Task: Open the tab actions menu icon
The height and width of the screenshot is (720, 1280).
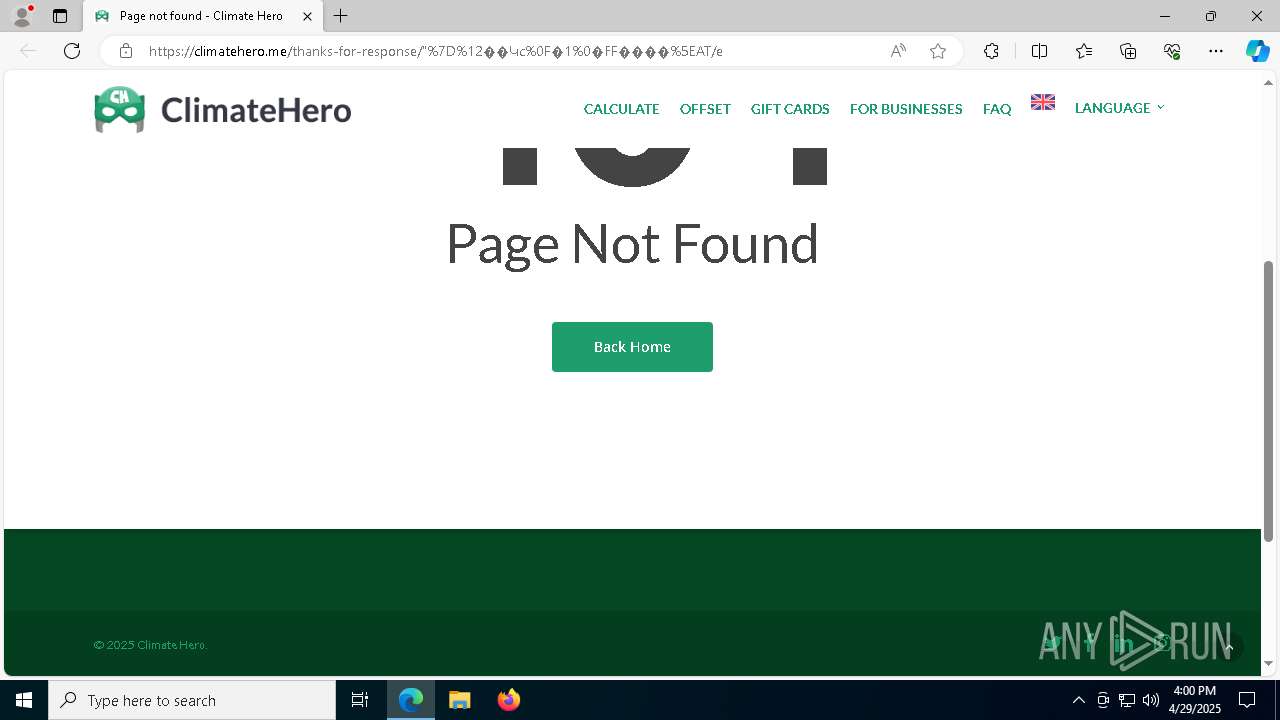Action: click(60, 16)
